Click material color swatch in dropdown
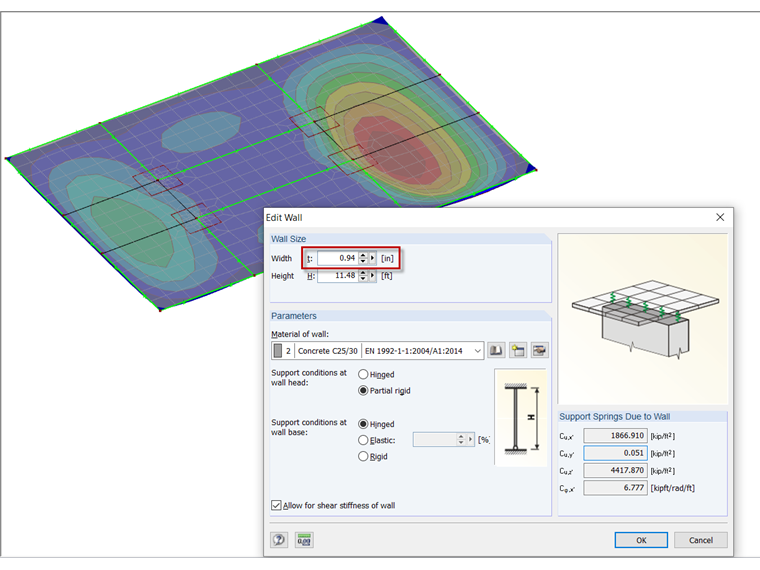 pos(278,350)
